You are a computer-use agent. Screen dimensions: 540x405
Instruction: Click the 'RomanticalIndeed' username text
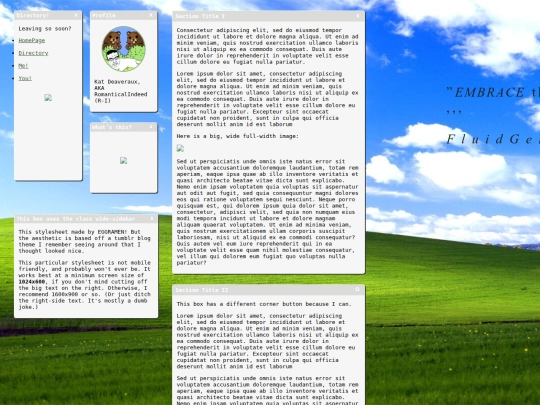click(121, 94)
